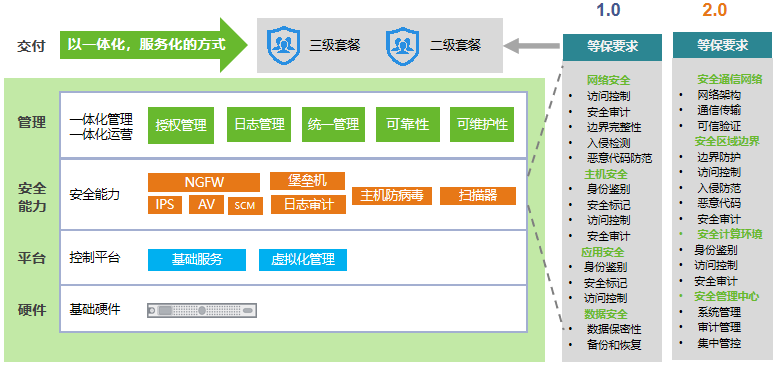Click the 边界完整性 list item
Viewport: 777px width, 367px height.
click(614, 128)
